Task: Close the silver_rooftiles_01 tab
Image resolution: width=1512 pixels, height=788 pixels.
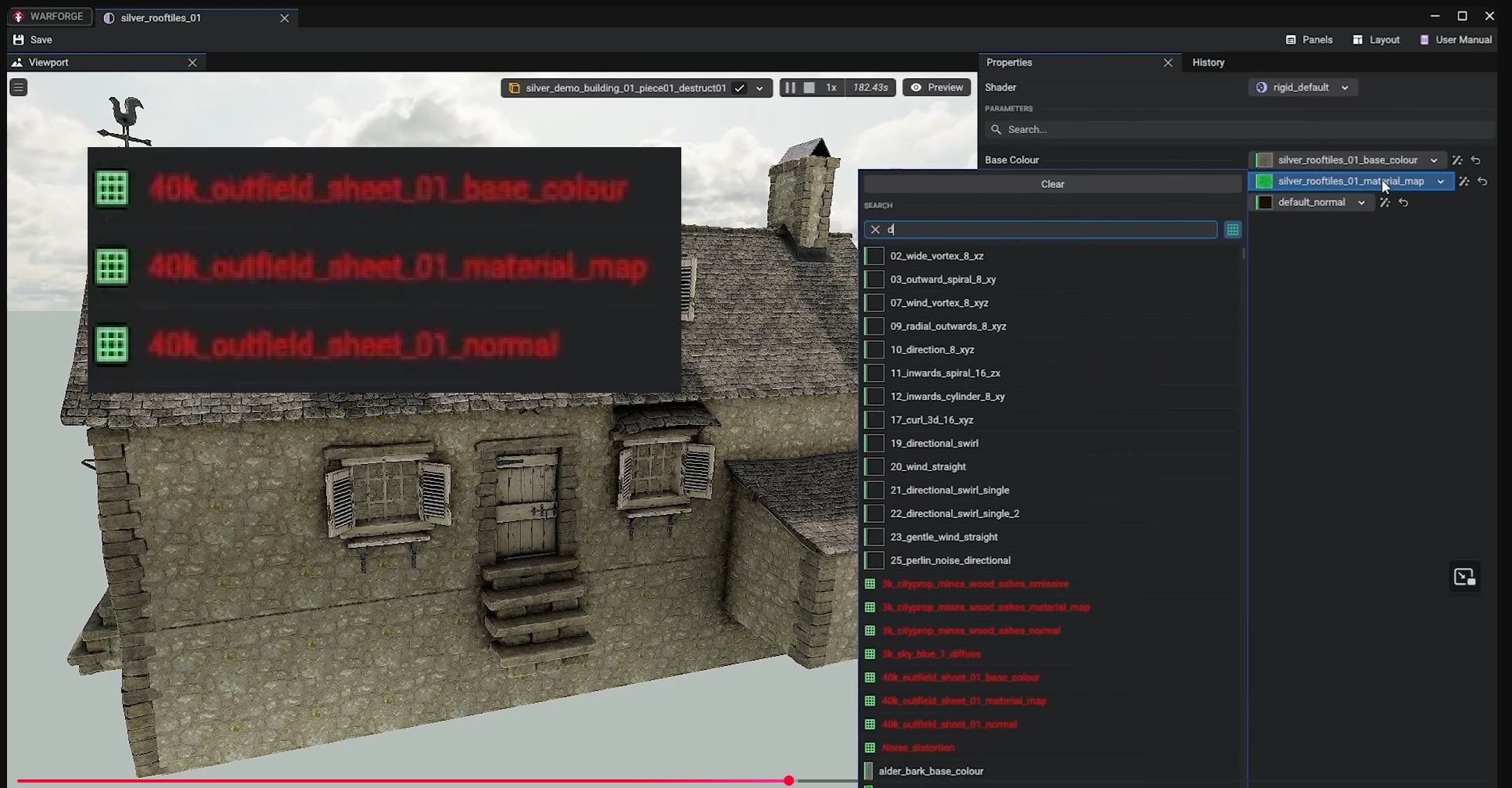Action: 285,18
